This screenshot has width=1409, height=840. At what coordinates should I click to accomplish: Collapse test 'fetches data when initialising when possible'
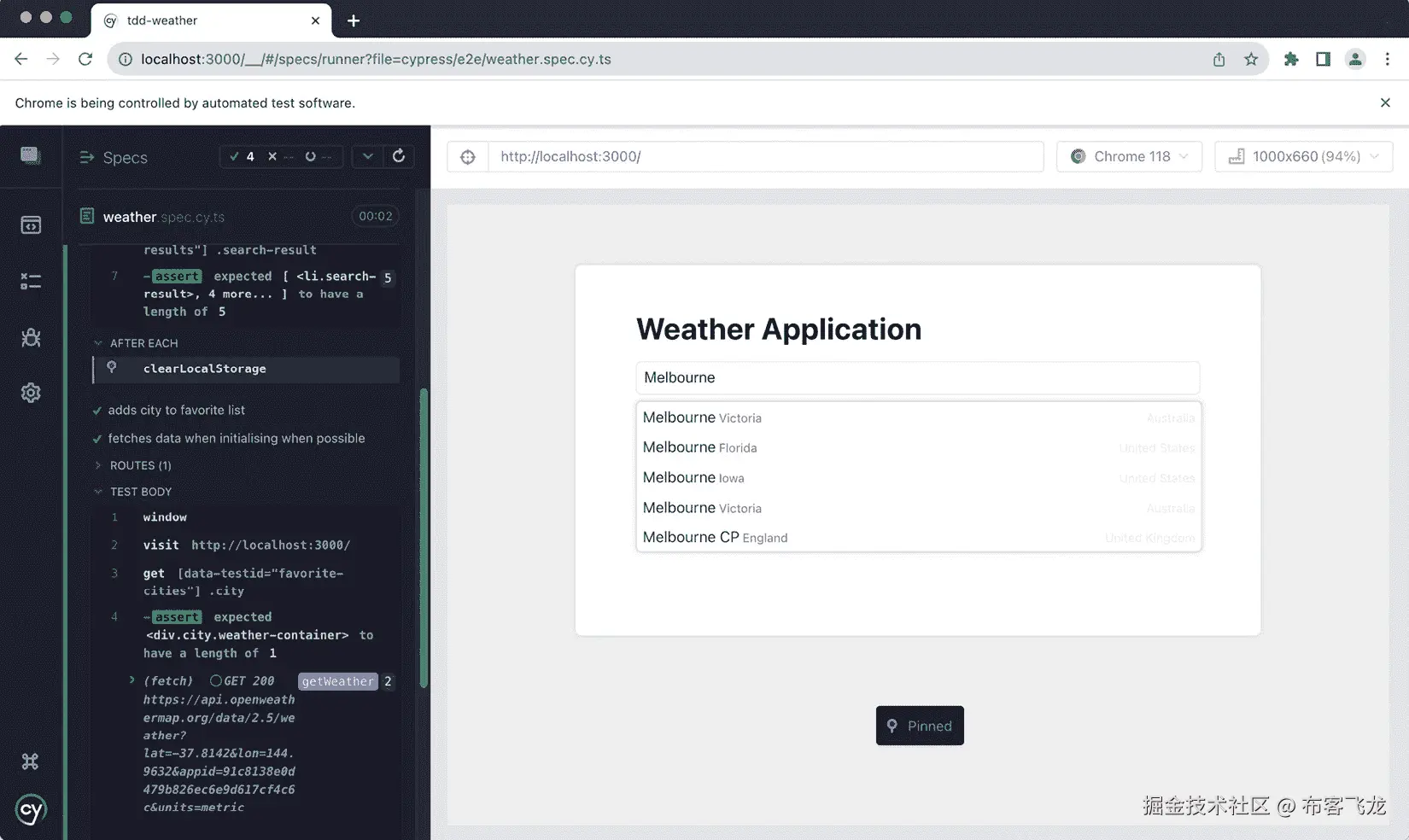(236, 438)
